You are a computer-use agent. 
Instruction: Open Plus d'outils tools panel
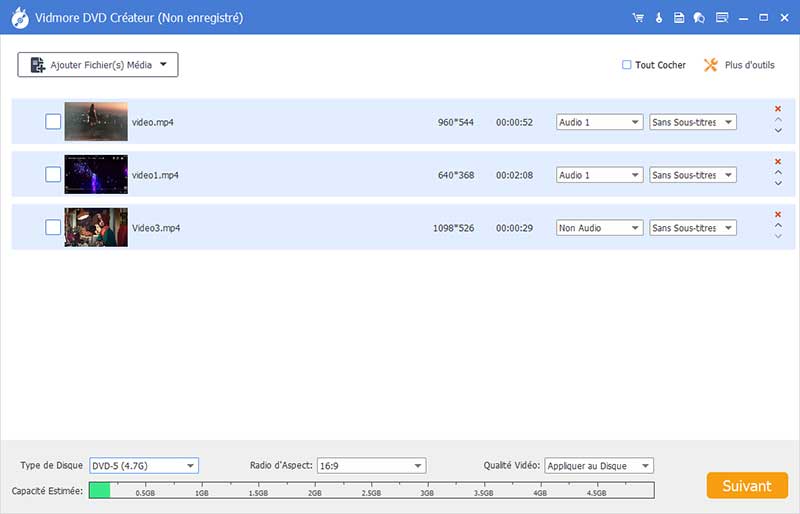tap(738, 65)
